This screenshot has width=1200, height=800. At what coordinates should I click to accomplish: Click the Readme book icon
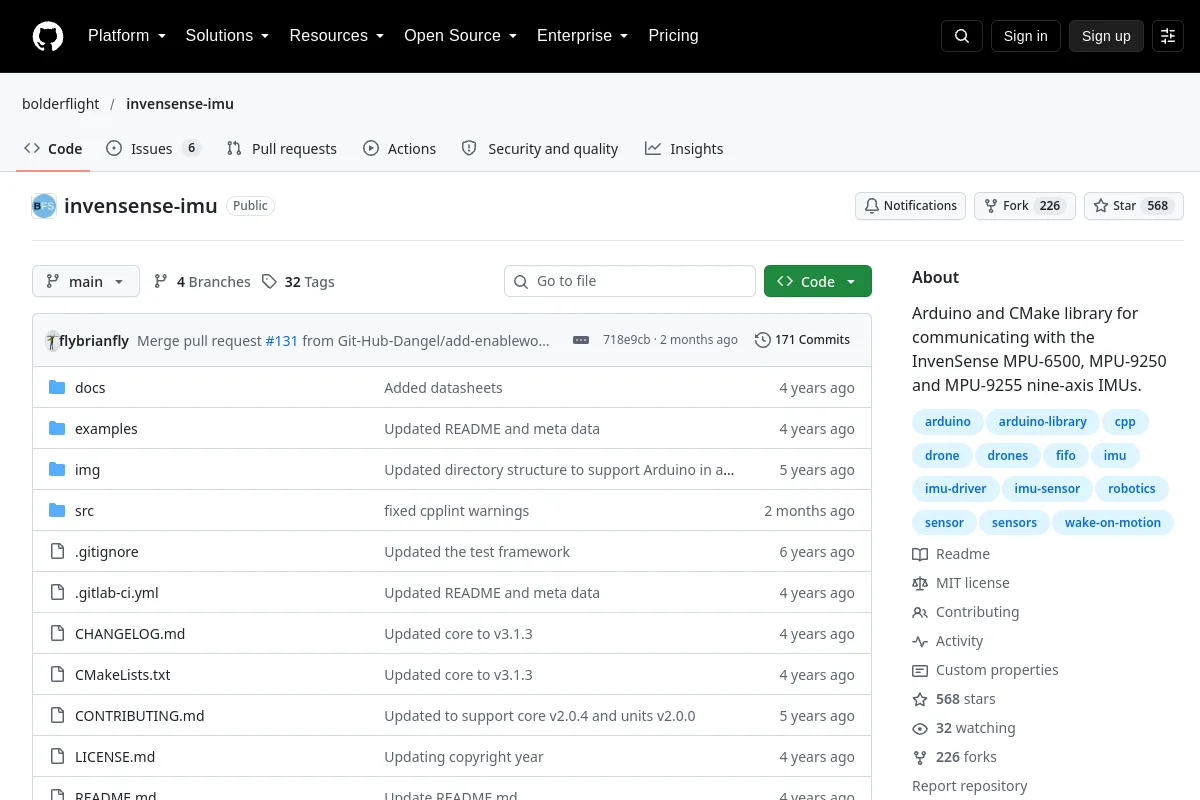(920, 554)
